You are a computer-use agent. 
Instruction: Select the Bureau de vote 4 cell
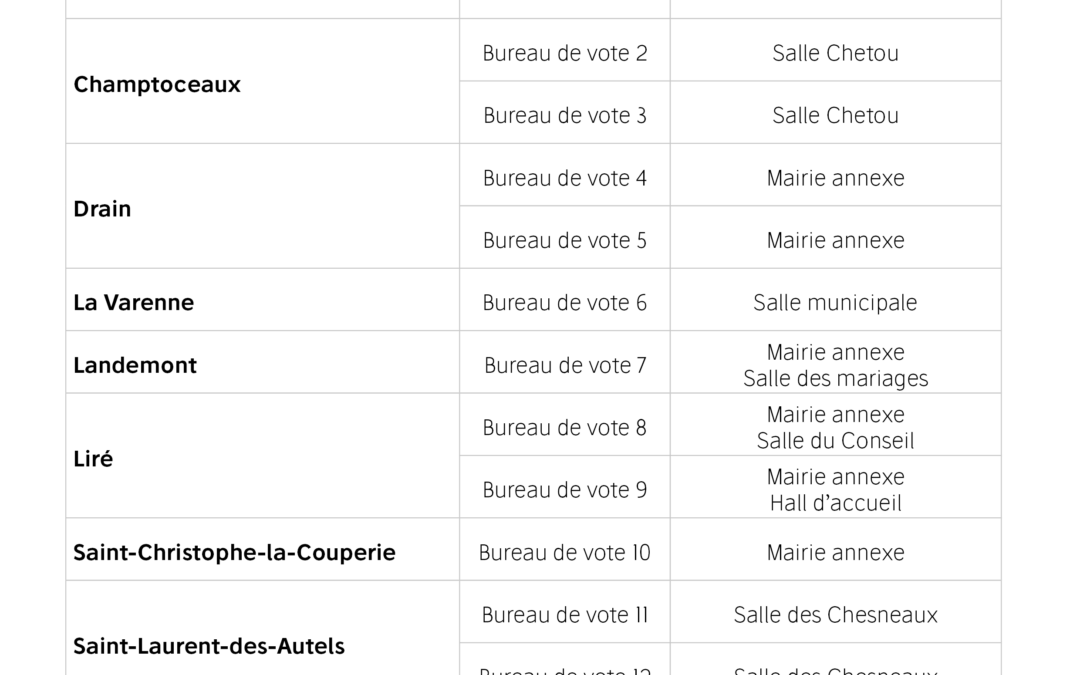(565, 178)
